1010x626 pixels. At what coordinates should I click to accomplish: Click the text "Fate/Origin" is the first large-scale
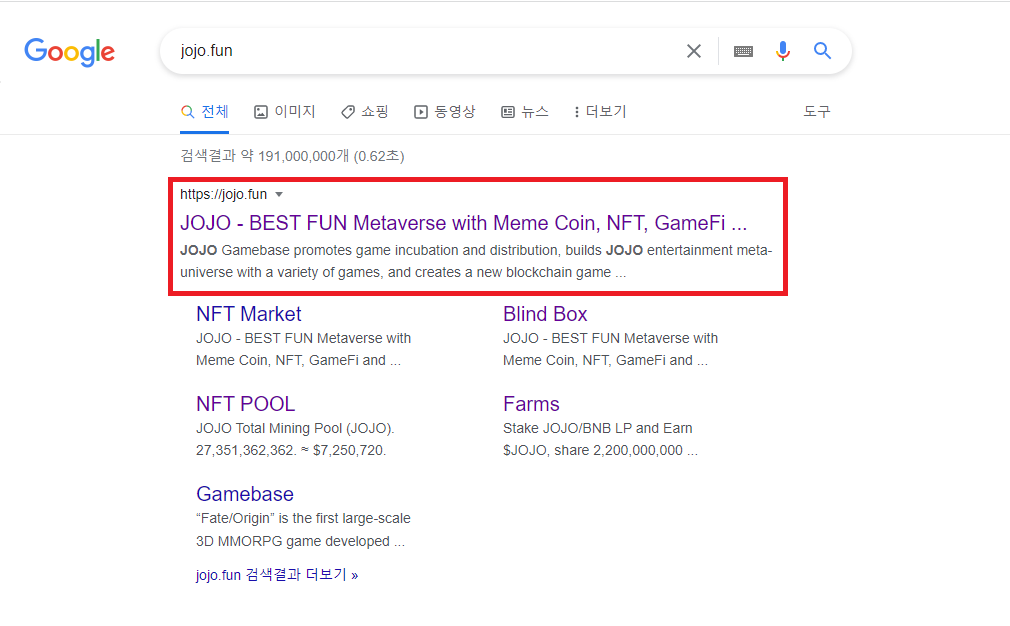[x=303, y=518]
